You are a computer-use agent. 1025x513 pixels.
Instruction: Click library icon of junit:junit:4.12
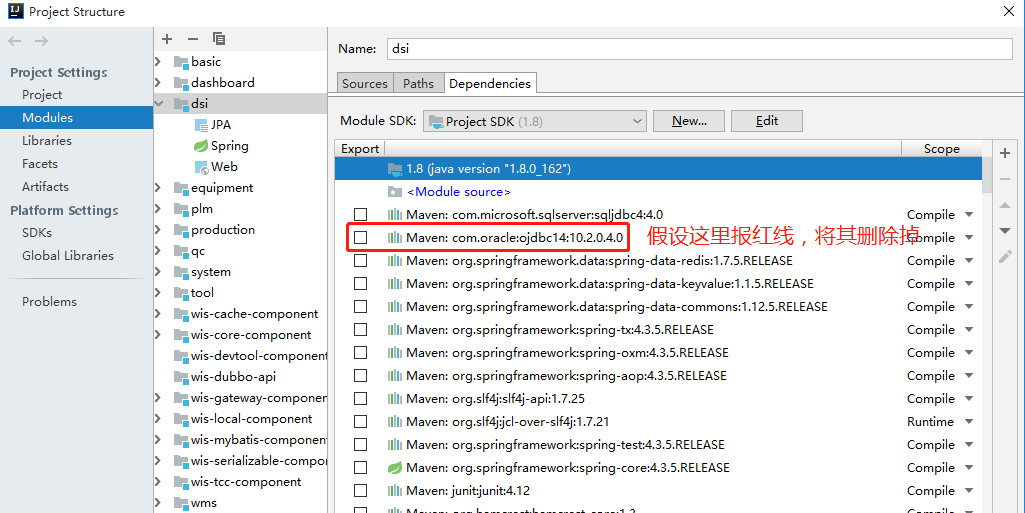394,491
